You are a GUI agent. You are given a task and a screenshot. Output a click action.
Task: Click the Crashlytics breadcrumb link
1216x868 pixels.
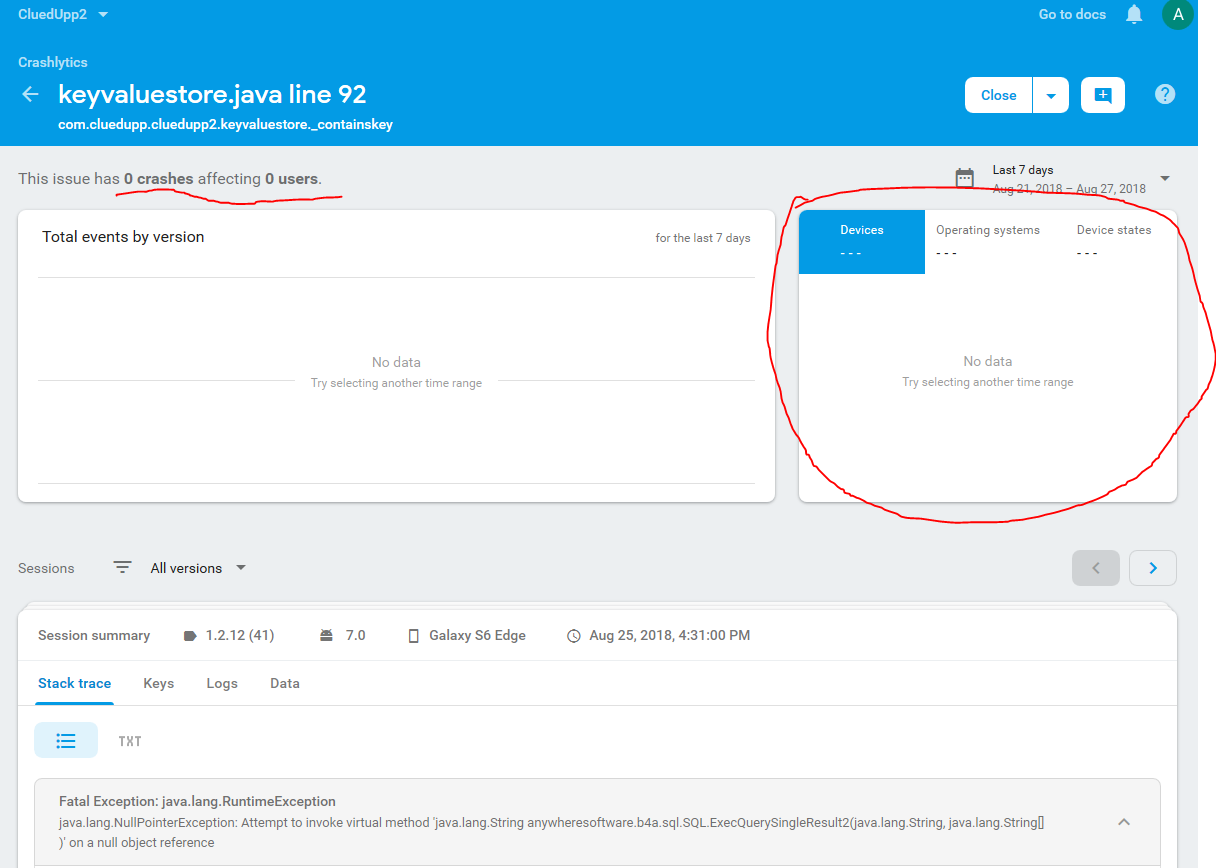(x=53, y=62)
